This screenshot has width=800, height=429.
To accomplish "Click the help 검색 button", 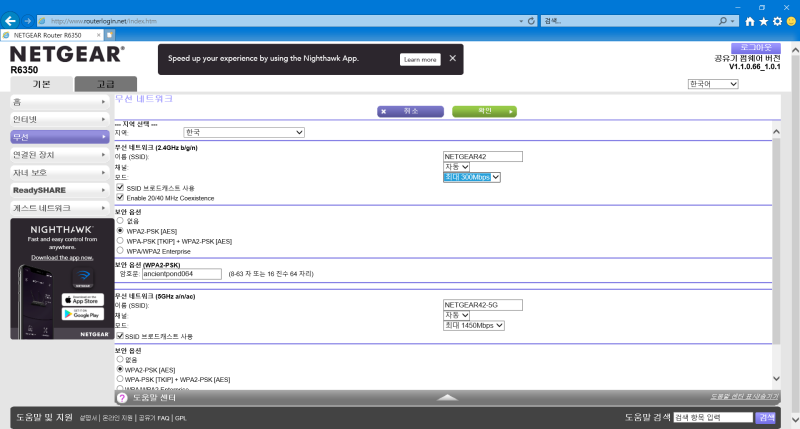I will click(766, 417).
